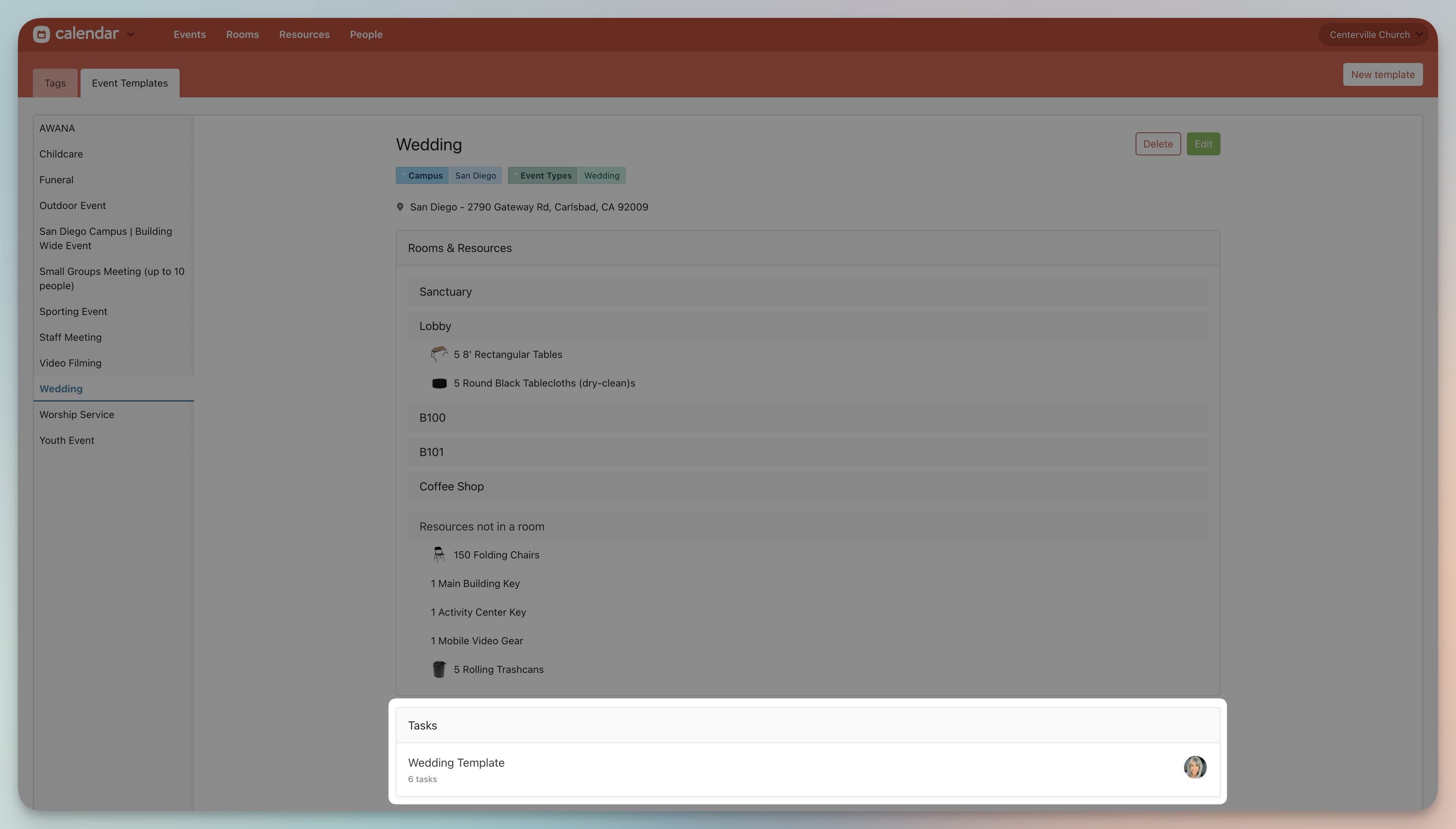Open the Events menu
This screenshot has height=829, width=1456.
[190, 35]
